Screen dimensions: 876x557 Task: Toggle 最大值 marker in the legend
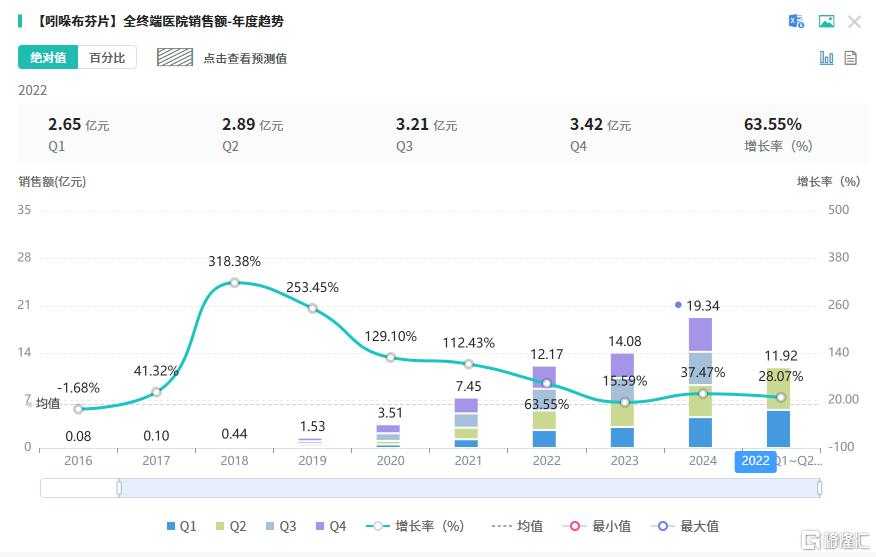684,526
